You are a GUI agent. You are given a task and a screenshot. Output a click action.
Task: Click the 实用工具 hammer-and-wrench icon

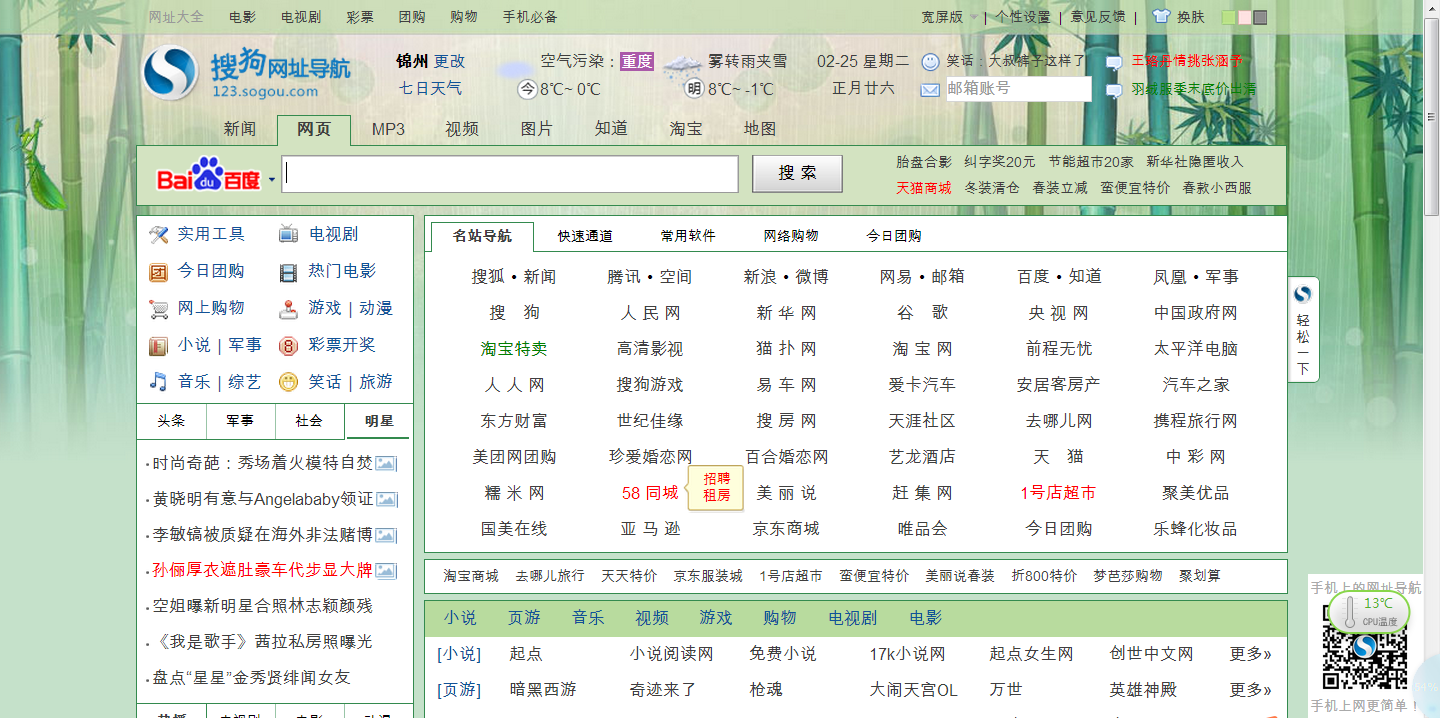158,235
